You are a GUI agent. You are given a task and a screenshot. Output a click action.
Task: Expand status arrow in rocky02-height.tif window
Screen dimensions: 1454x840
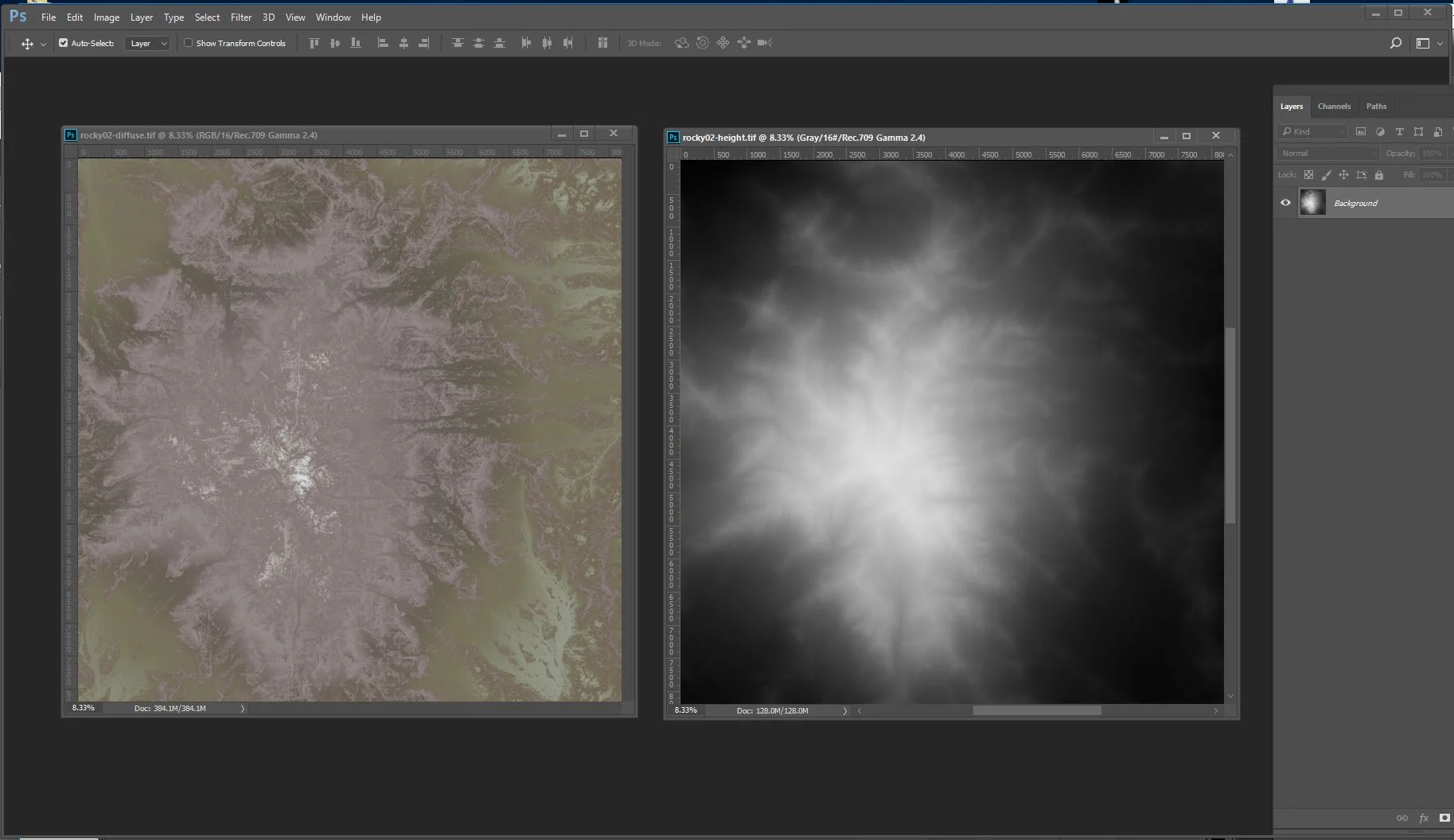click(845, 710)
